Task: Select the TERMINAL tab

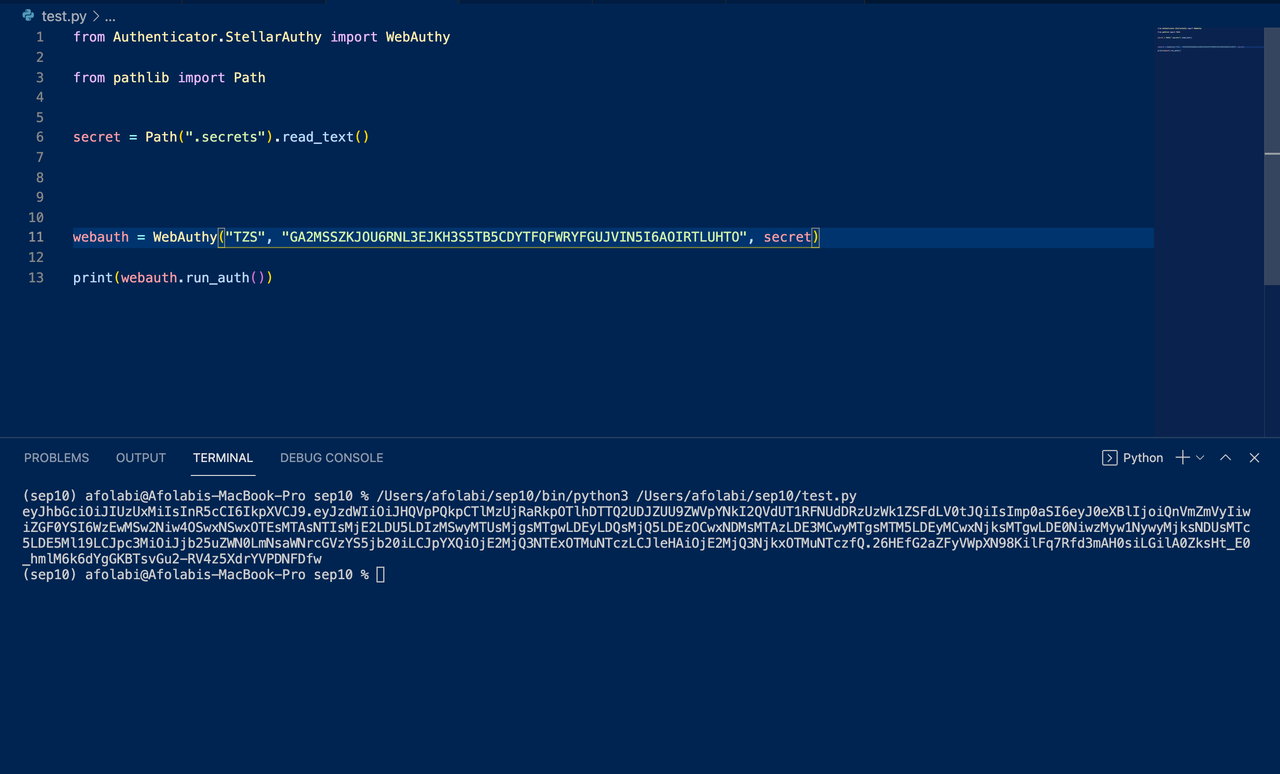Action: pyautogui.click(x=222, y=457)
